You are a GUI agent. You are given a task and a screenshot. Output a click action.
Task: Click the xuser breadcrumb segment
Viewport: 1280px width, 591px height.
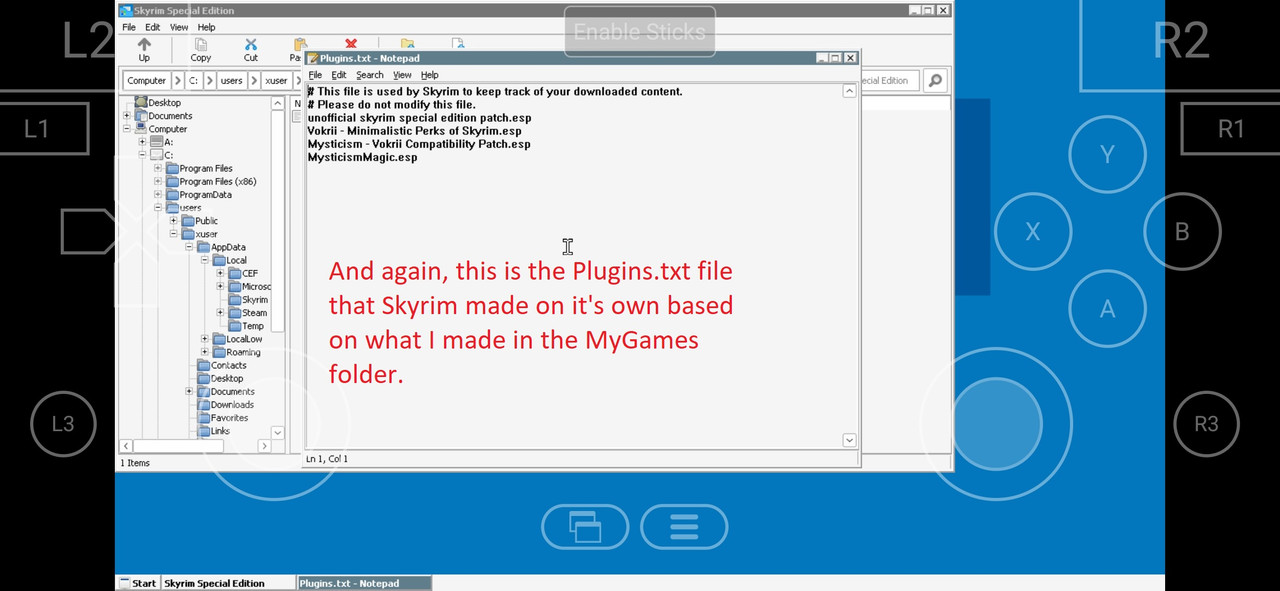pos(277,80)
